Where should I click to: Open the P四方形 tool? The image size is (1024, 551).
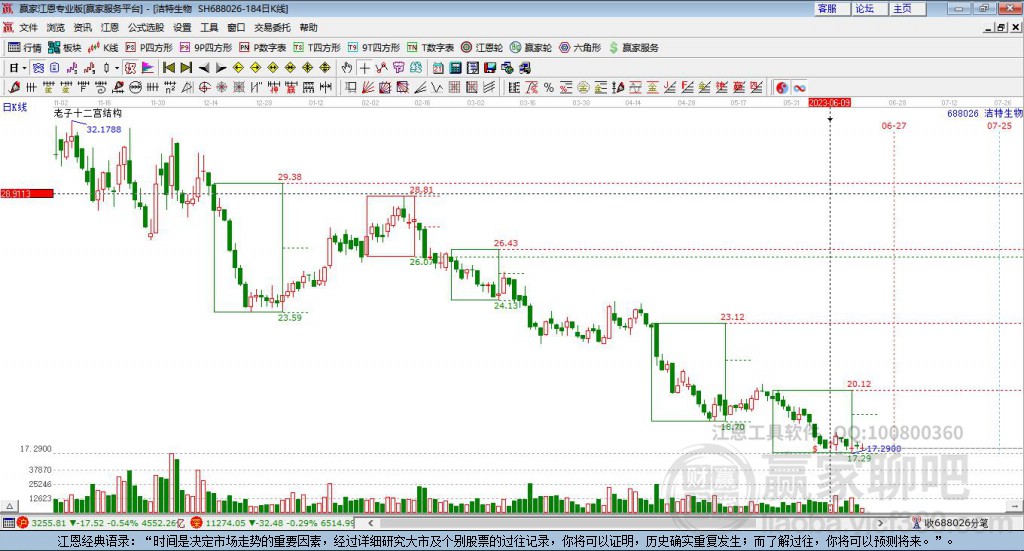[149, 48]
